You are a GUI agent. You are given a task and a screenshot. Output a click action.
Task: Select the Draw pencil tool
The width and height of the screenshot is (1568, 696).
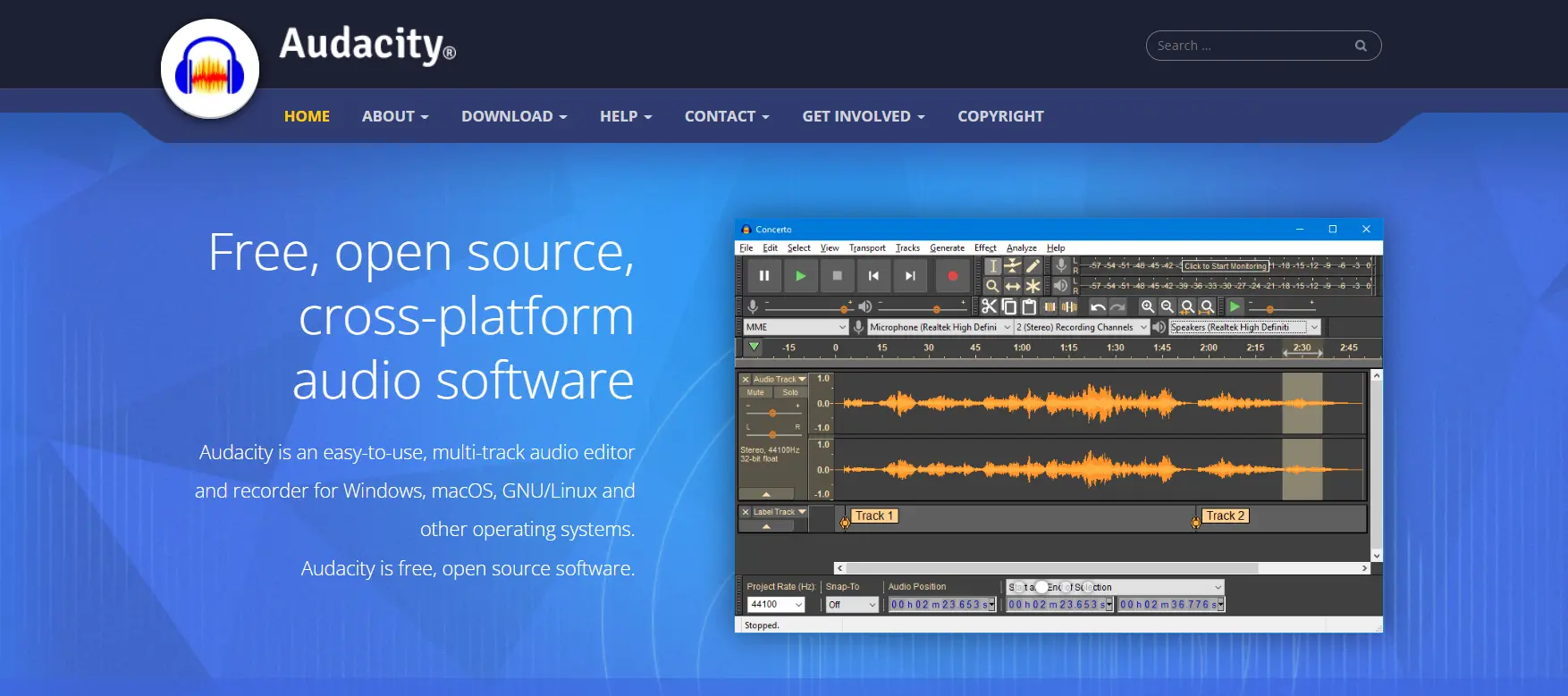[x=1033, y=266]
